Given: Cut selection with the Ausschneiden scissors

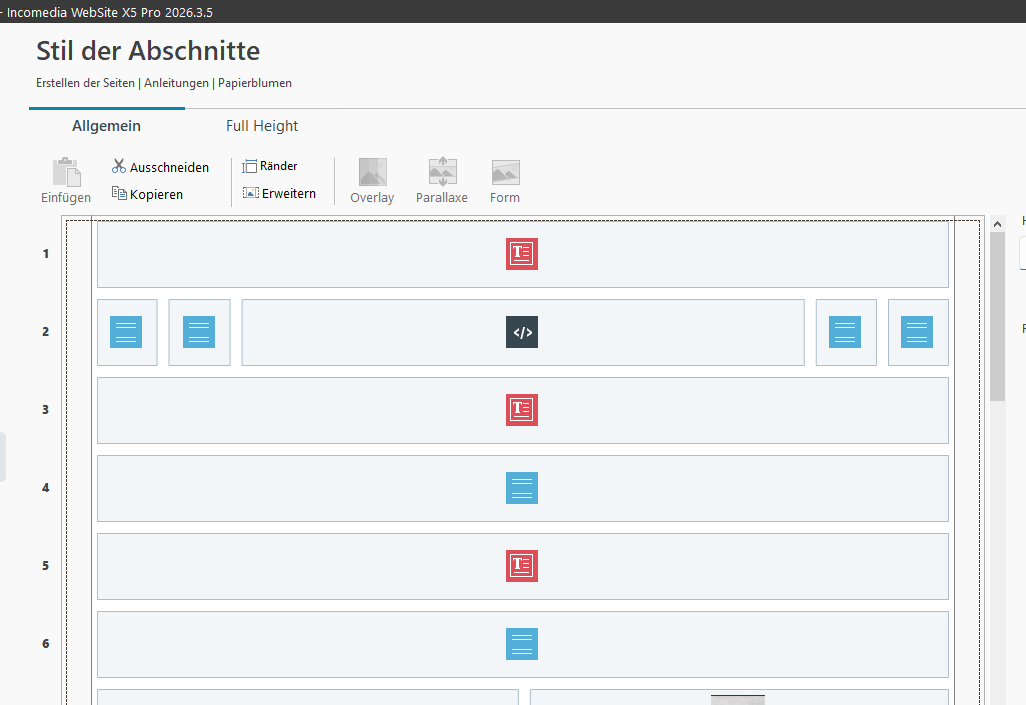Looking at the screenshot, I should pos(160,167).
